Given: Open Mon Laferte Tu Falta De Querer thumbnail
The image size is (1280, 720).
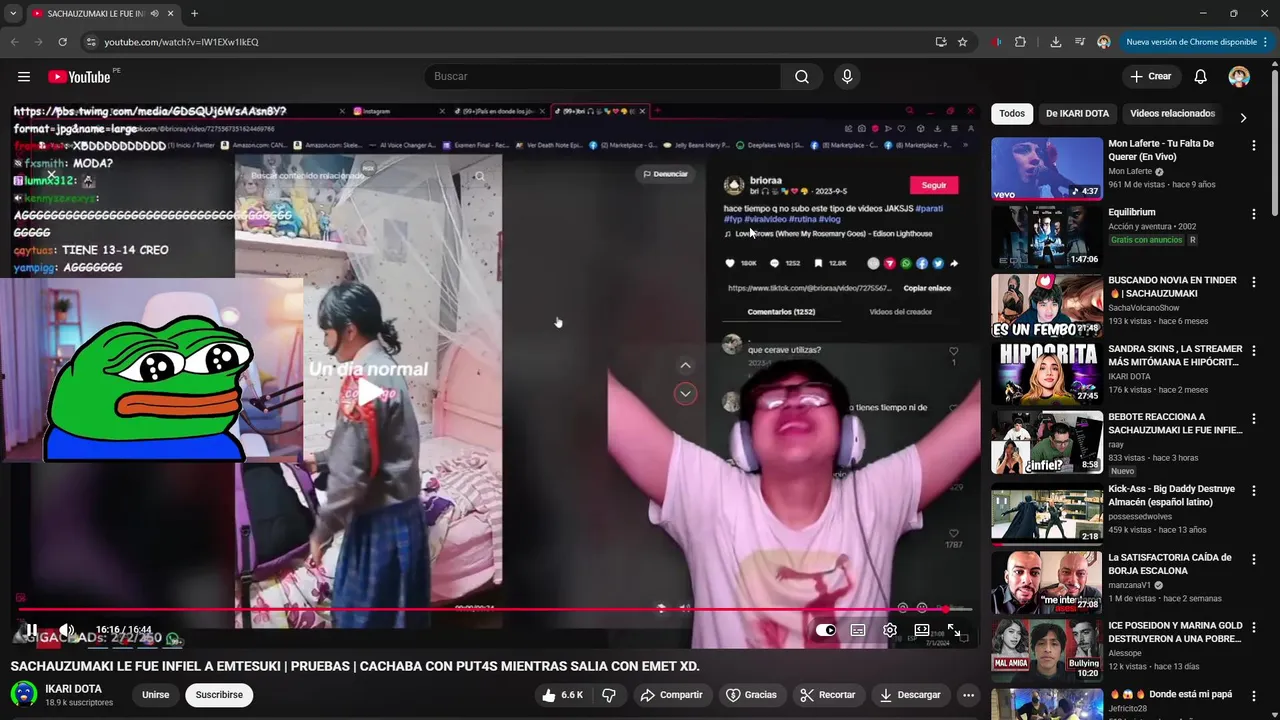Looking at the screenshot, I should tap(1047, 169).
